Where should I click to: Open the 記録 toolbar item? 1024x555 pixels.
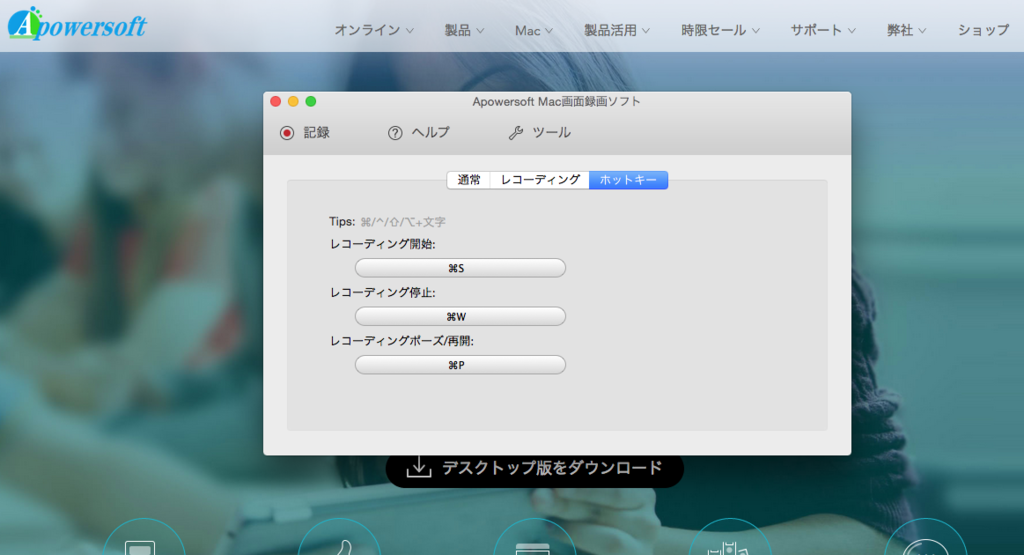(x=305, y=133)
